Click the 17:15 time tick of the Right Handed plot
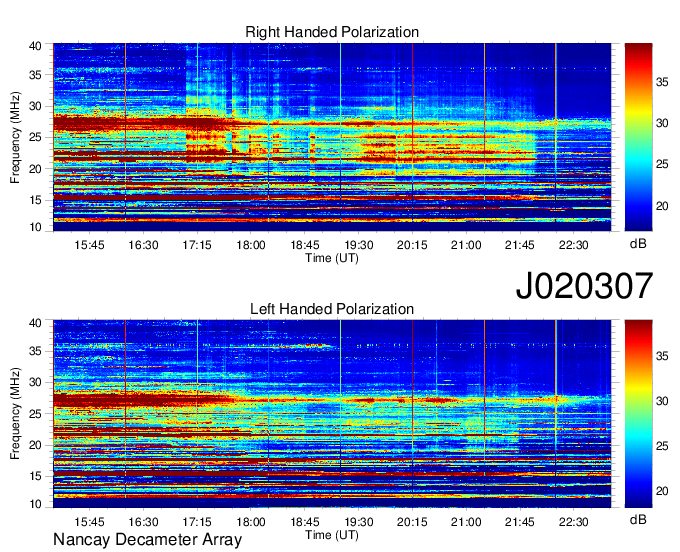 pyautogui.click(x=197, y=245)
